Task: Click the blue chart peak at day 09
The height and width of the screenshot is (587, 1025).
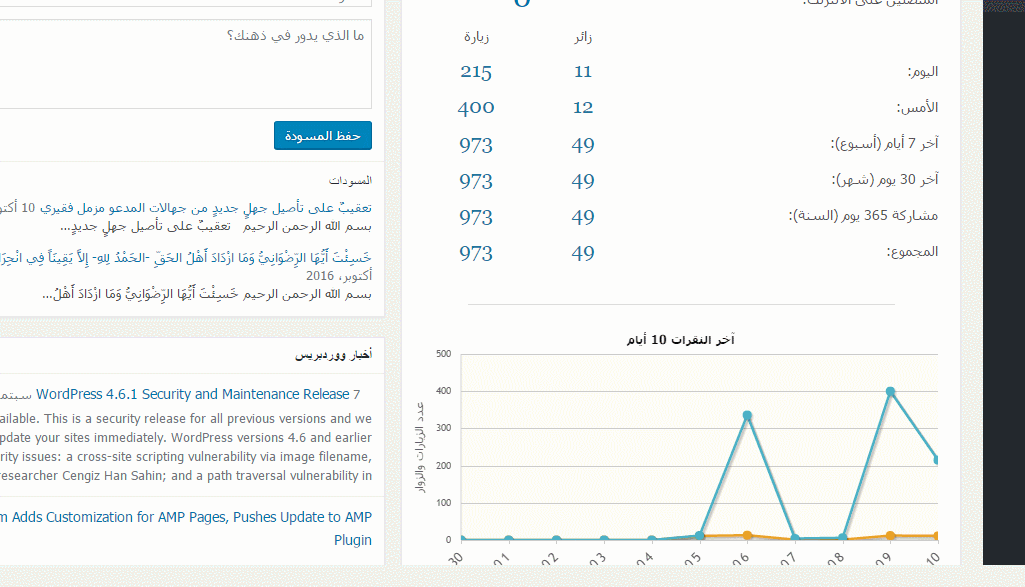Action: tap(890, 392)
